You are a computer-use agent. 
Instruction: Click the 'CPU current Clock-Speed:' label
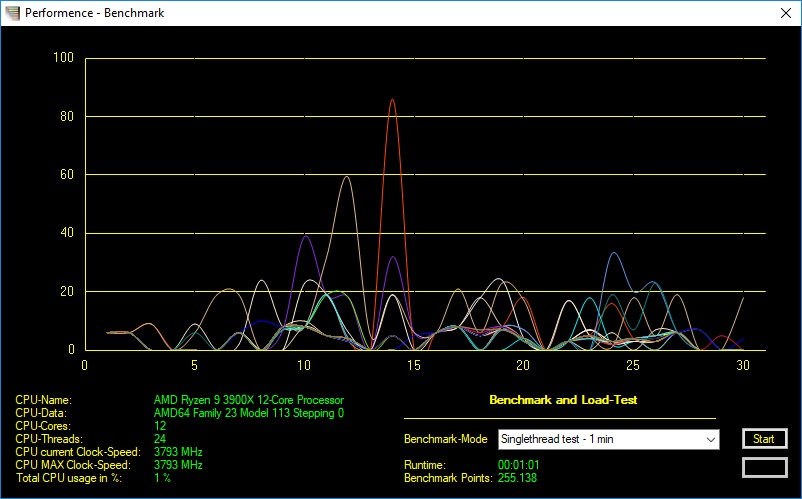(x=78, y=452)
